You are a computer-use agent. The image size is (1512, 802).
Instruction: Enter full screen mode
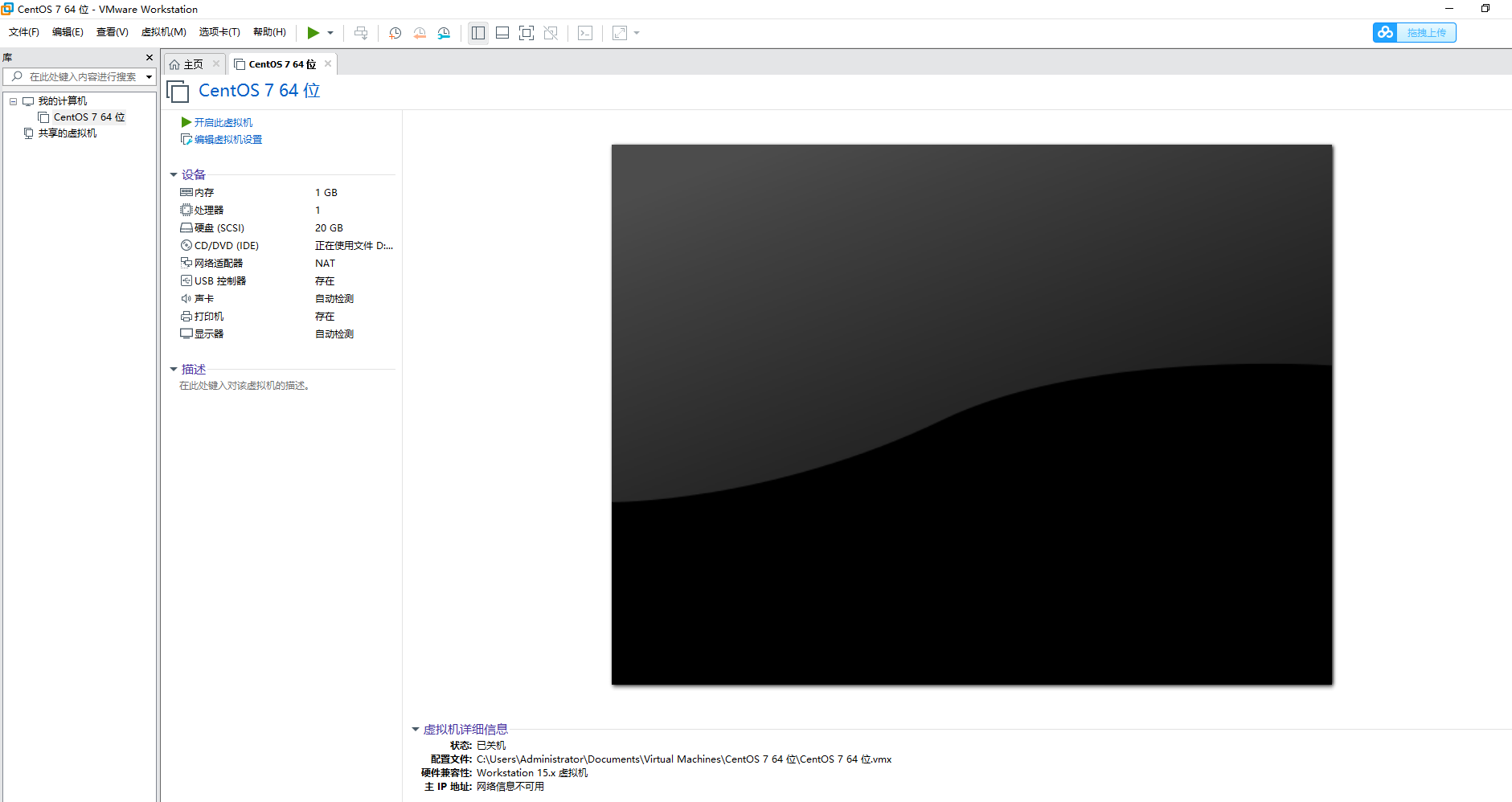(x=527, y=33)
